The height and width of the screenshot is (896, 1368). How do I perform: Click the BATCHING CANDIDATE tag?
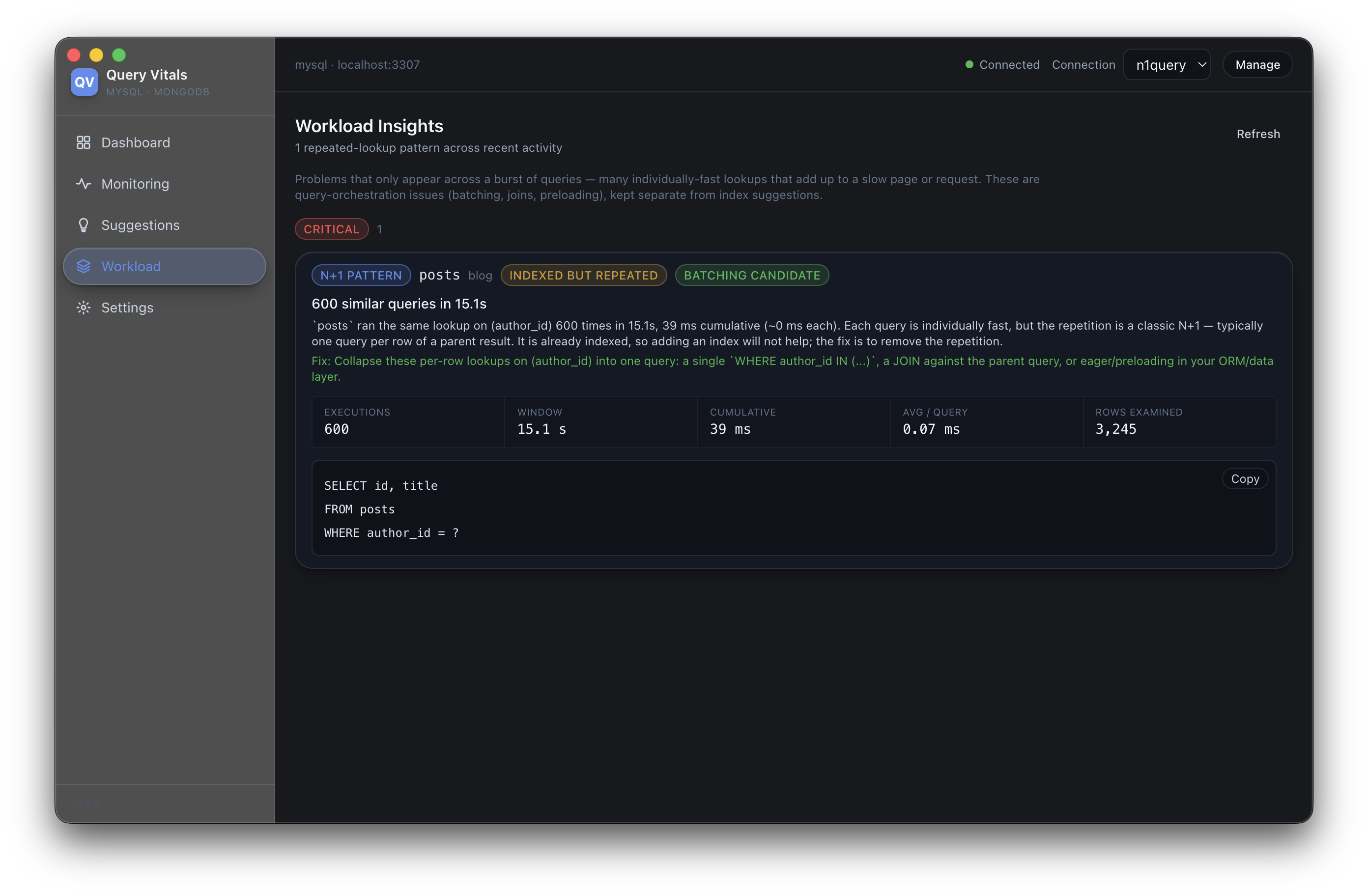[752, 275]
